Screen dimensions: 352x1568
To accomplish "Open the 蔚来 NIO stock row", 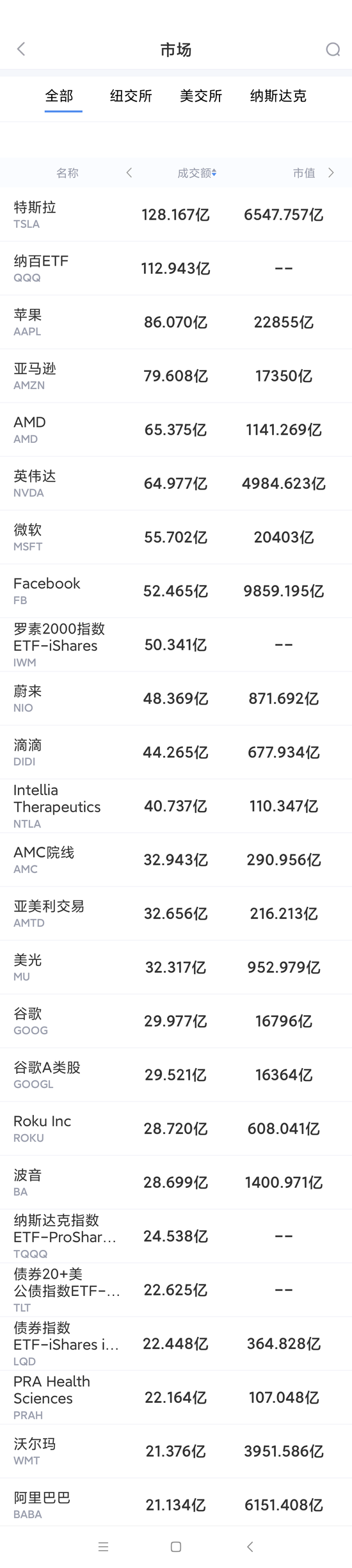I will [x=176, y=698].
